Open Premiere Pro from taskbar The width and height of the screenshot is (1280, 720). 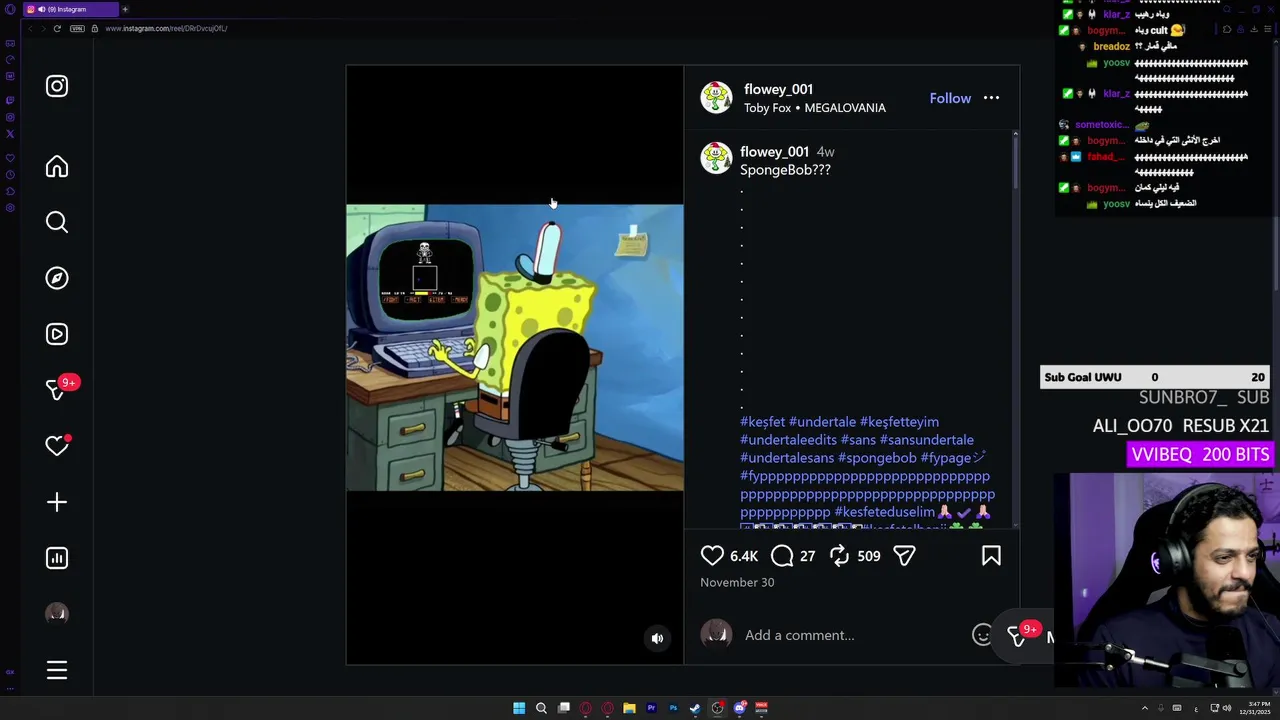pos(651,708)
